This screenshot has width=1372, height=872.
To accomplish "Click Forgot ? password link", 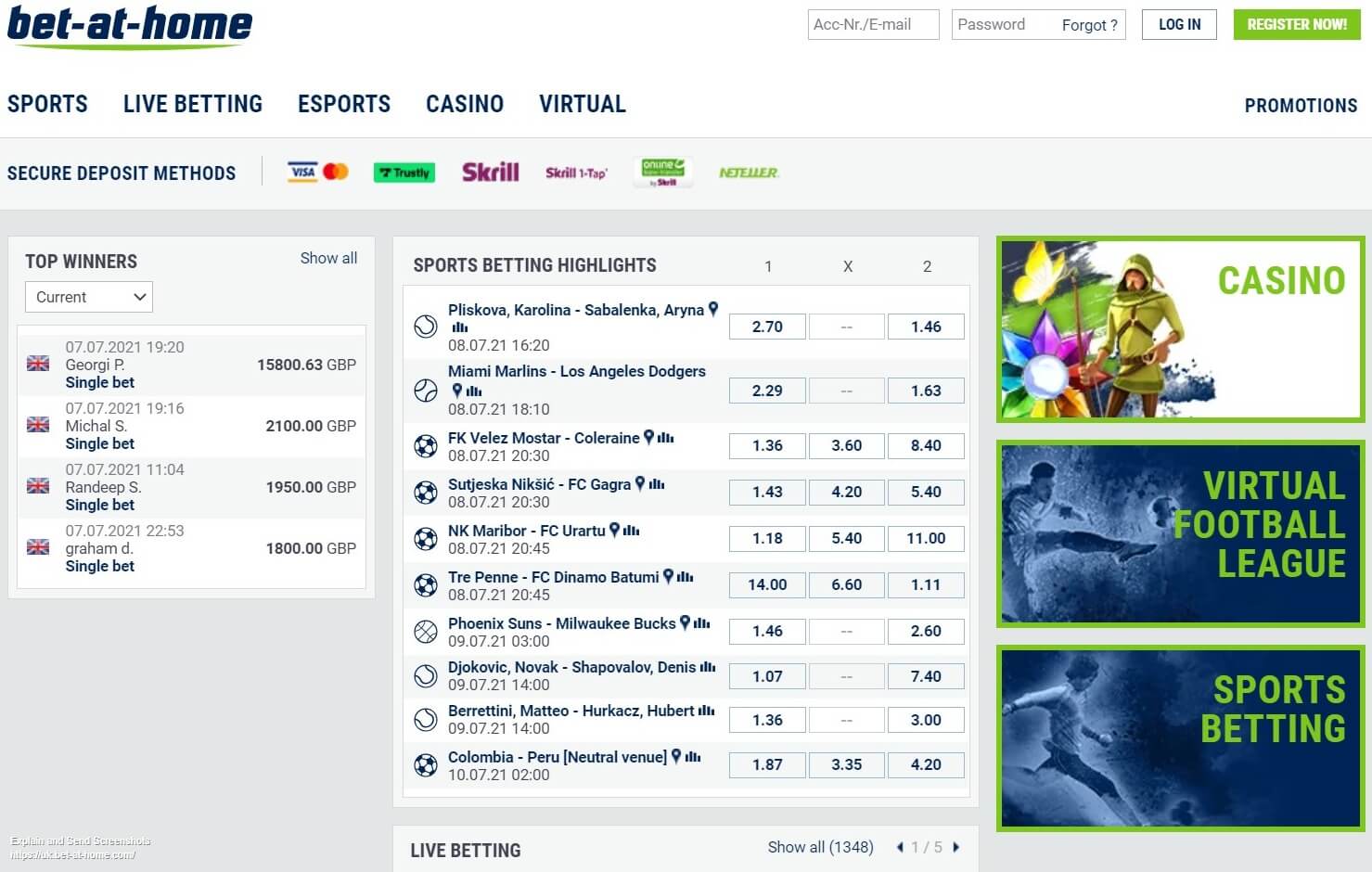I will point(1090,25).
